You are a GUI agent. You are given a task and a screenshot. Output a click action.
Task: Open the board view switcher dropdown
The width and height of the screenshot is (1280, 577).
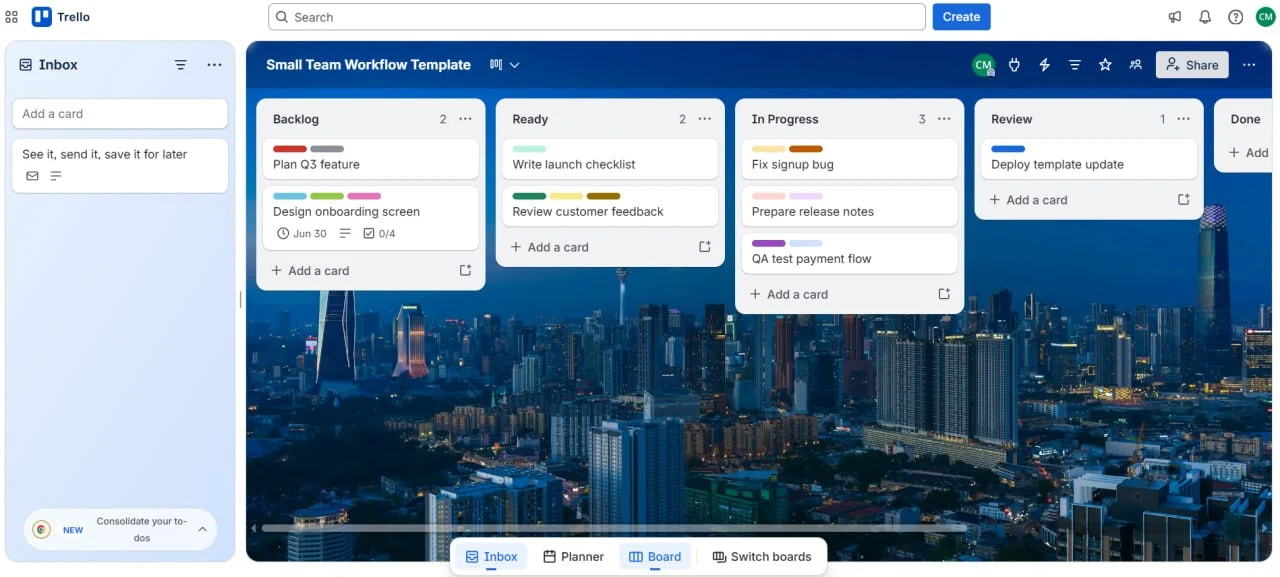pos(505,65)
